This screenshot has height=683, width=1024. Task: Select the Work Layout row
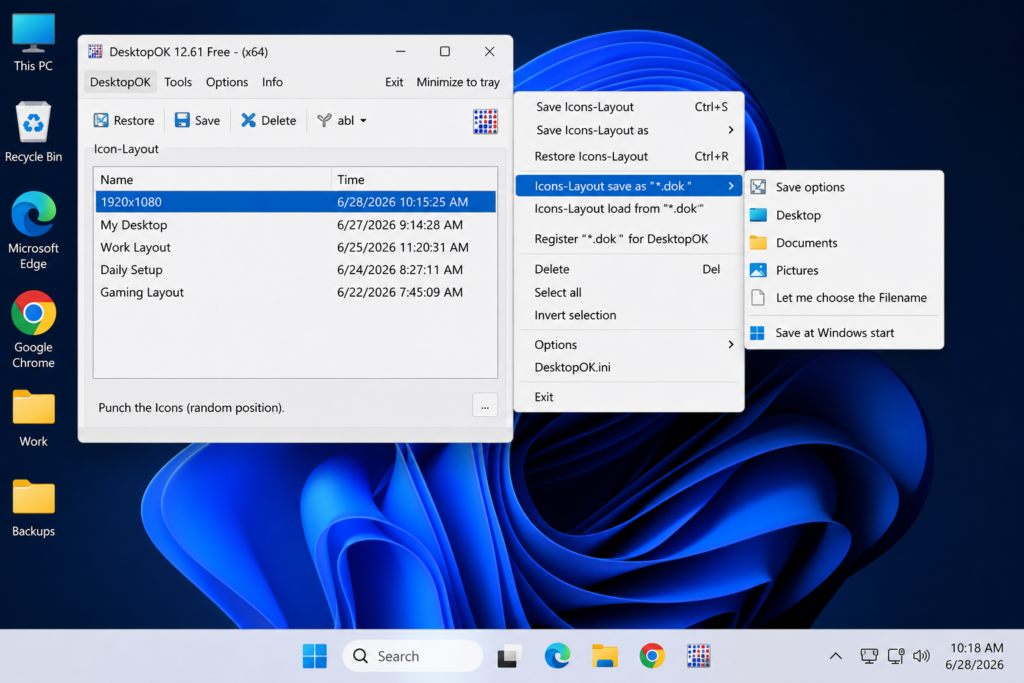(295, 247)
